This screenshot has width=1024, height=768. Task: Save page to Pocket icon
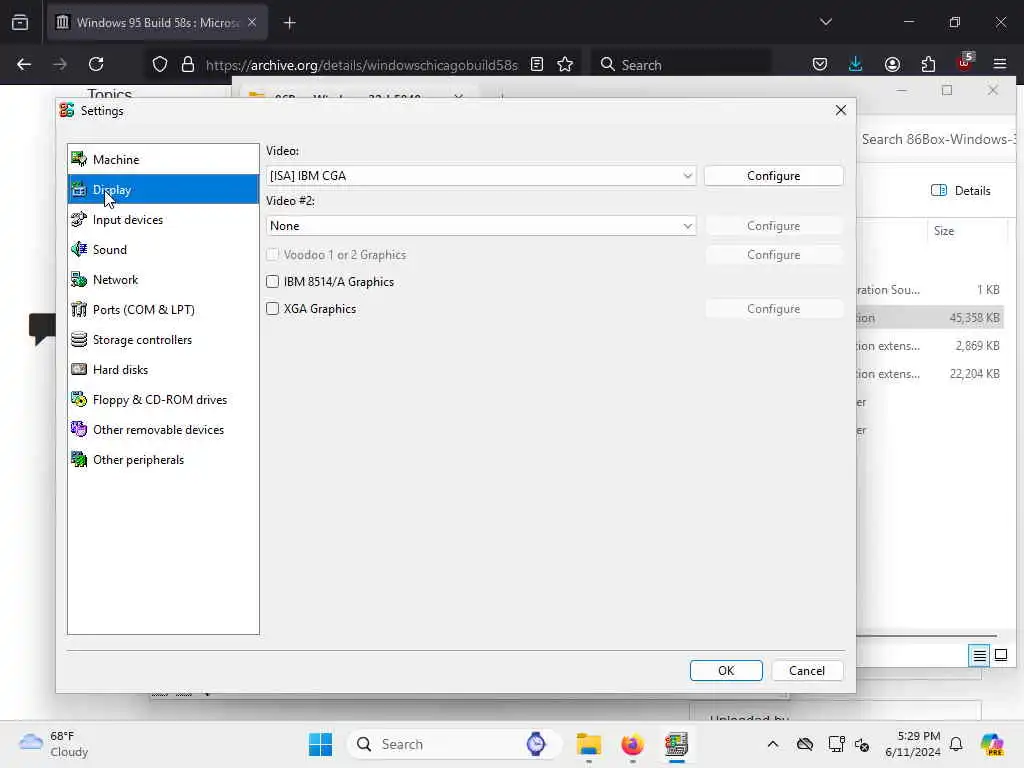click(820, 64)
